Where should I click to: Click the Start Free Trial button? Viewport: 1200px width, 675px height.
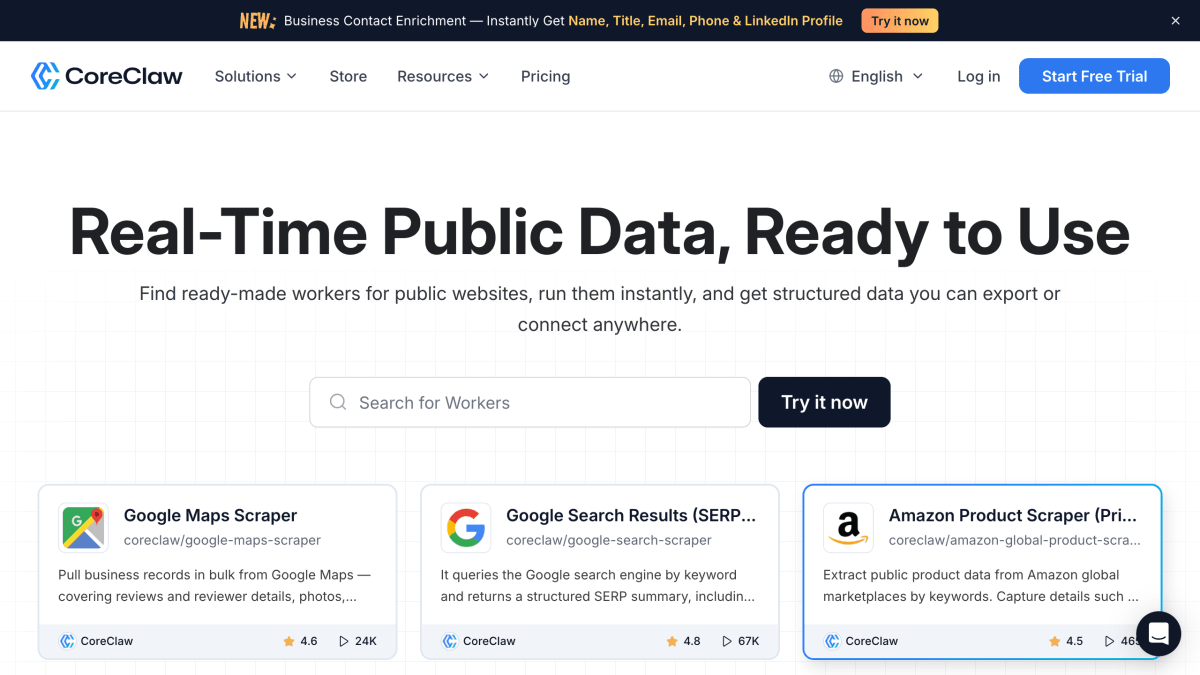1094,76
